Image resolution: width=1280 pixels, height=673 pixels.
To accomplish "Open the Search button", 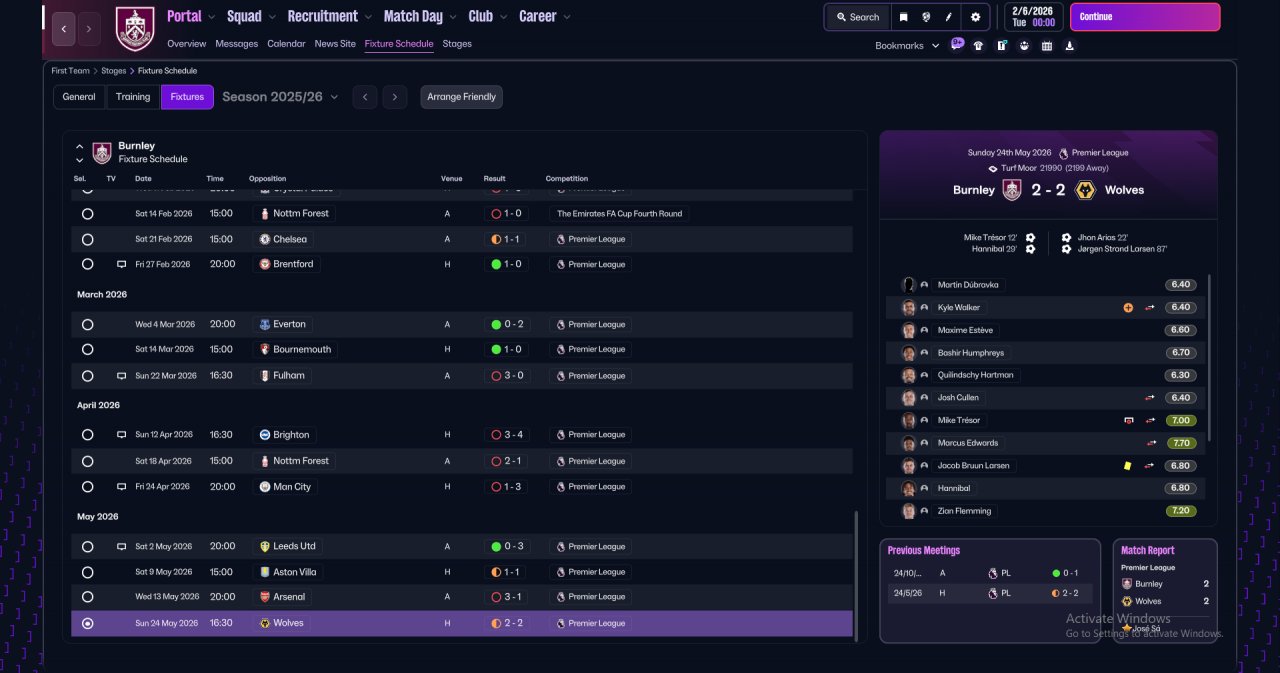I will tap(858, 17).
